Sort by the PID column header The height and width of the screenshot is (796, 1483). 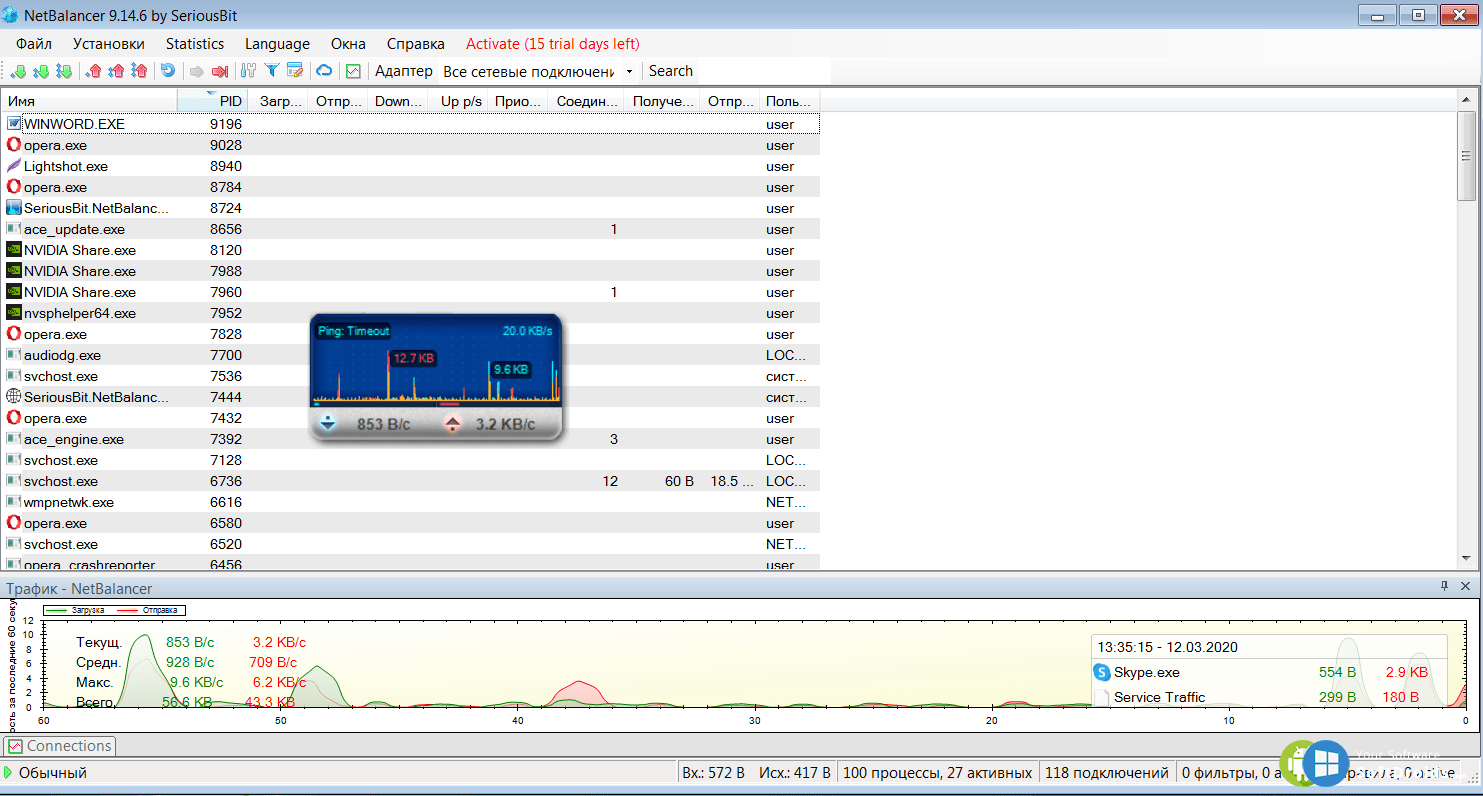[213, 101]
